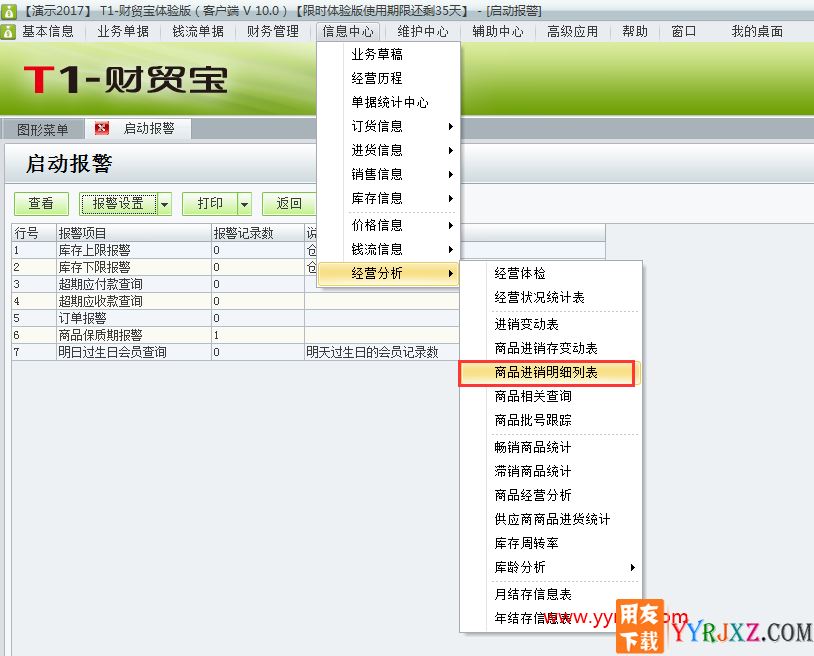Select the 商品保质期报警 row
Screen dimensions: 814x656
click(235, 335)
